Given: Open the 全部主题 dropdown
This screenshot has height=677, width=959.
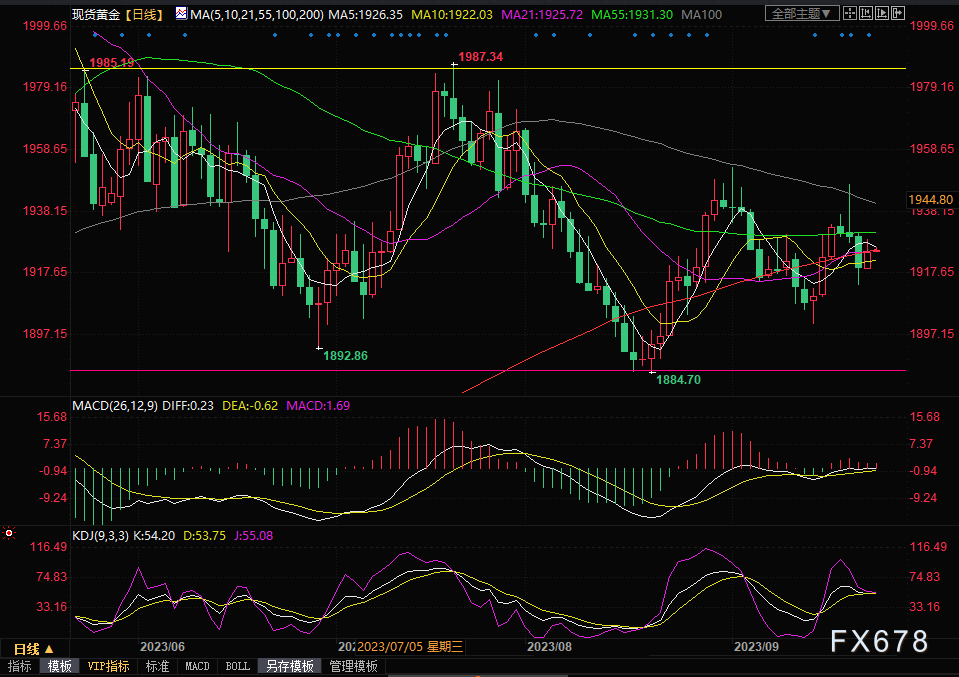Looking at the screenshot, I should click(x=800, y=14).
